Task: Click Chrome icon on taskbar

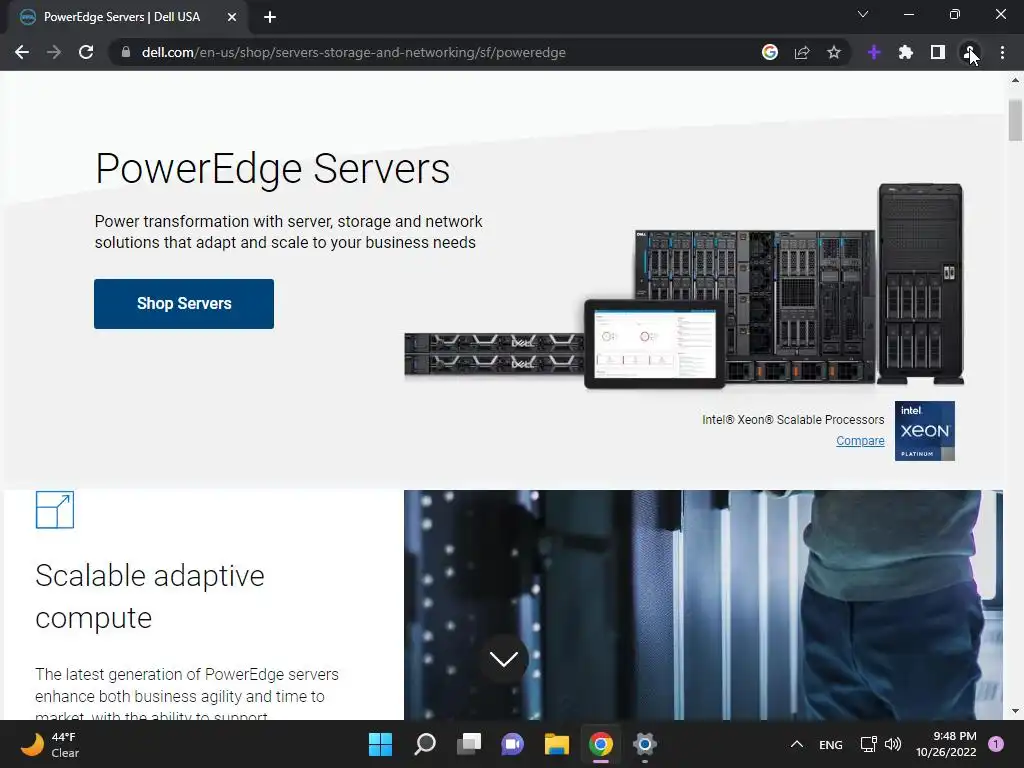Action: [x=600, y=744]
